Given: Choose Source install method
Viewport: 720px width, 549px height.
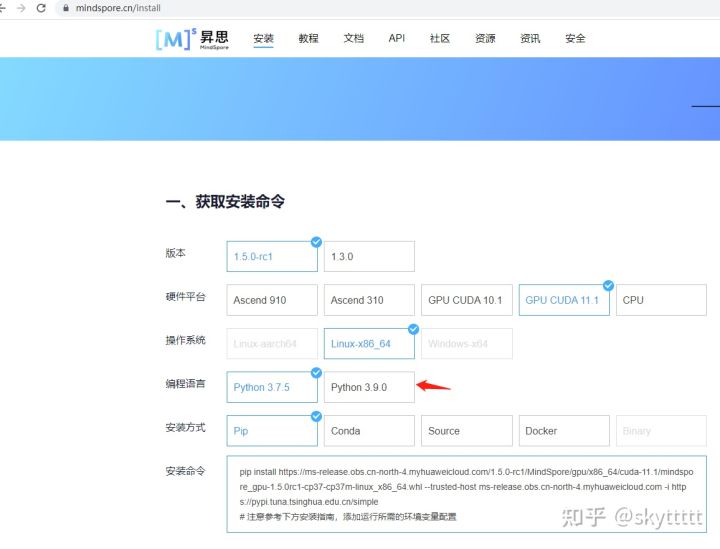Looking at the screenshot, I should (467, 431).
